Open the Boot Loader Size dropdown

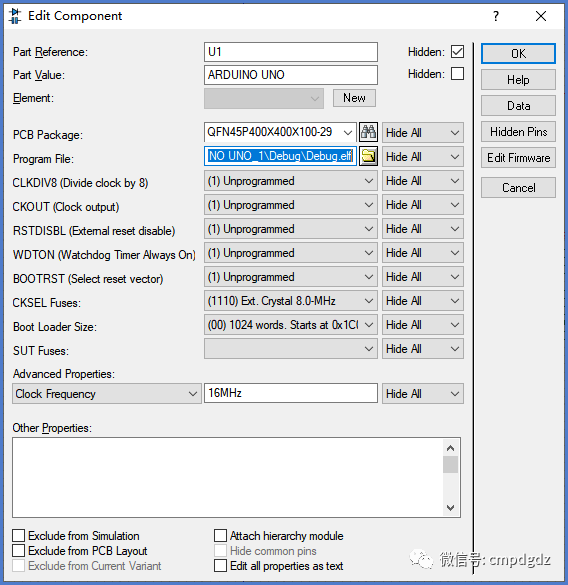pyautogui.click(x=291, y=325)
